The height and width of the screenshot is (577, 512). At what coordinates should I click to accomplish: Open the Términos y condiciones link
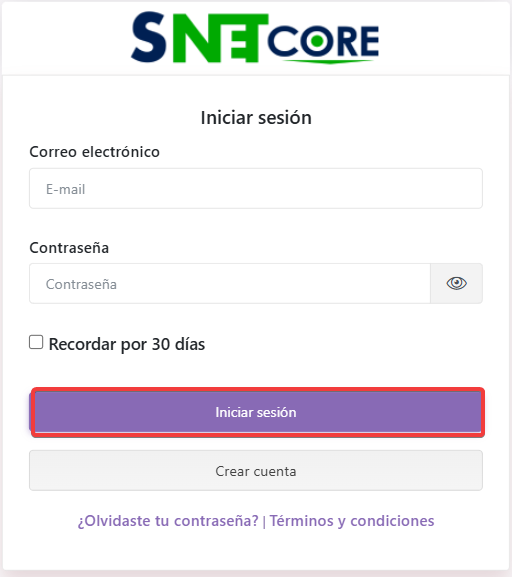point(352,521)
